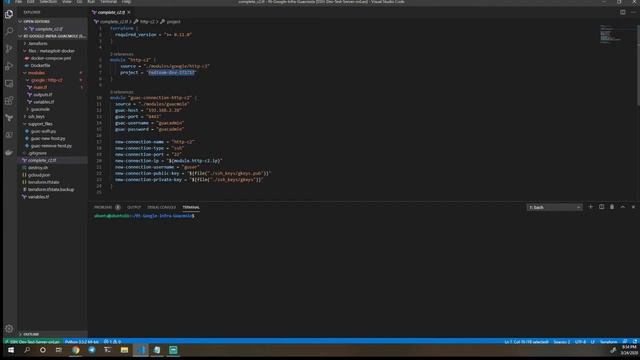Open the Manage gear menu
This screenshot has width=640, height=360.
tap(9, 329)
